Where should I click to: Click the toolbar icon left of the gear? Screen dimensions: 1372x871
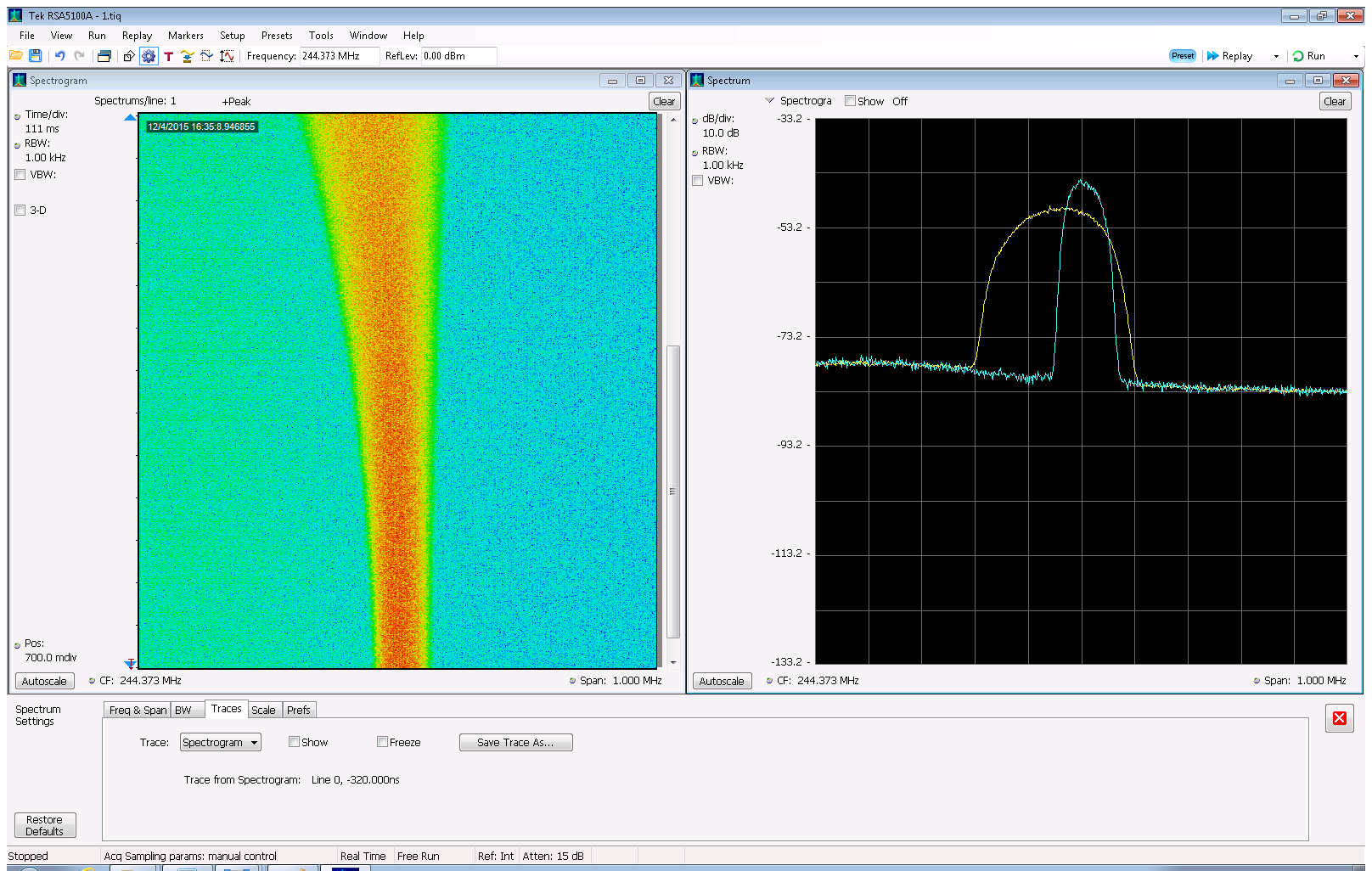coord(129,56)
